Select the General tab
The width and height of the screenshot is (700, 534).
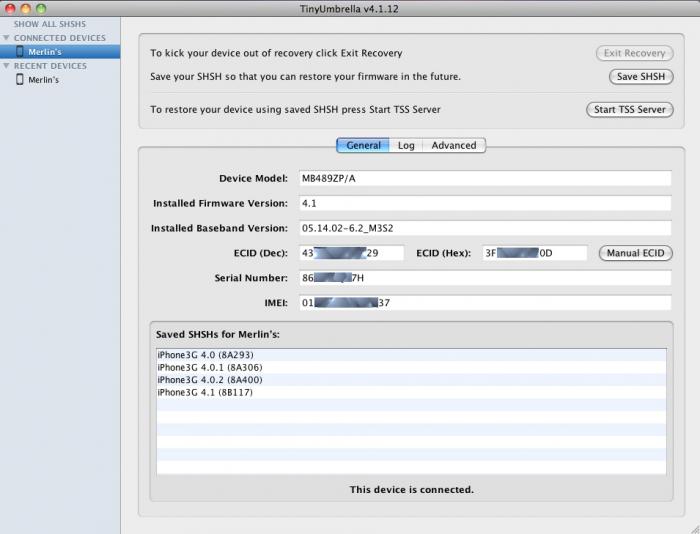click(362, 145)
